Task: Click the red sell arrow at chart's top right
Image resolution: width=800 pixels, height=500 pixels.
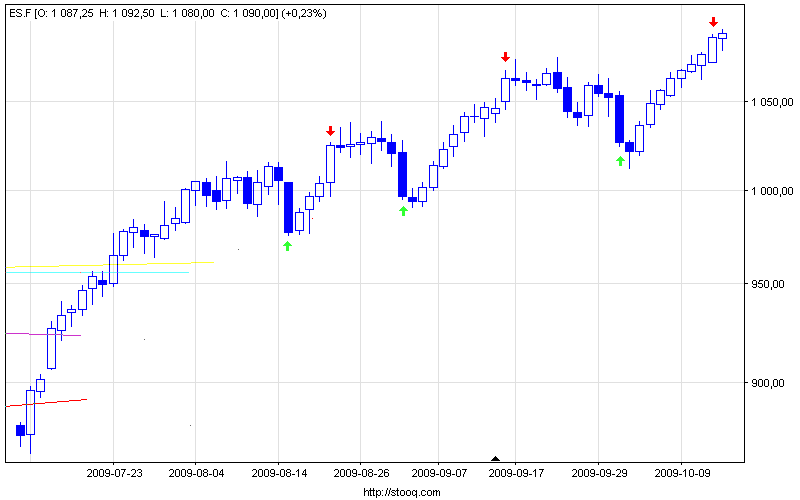Action: tap(714, 22)
